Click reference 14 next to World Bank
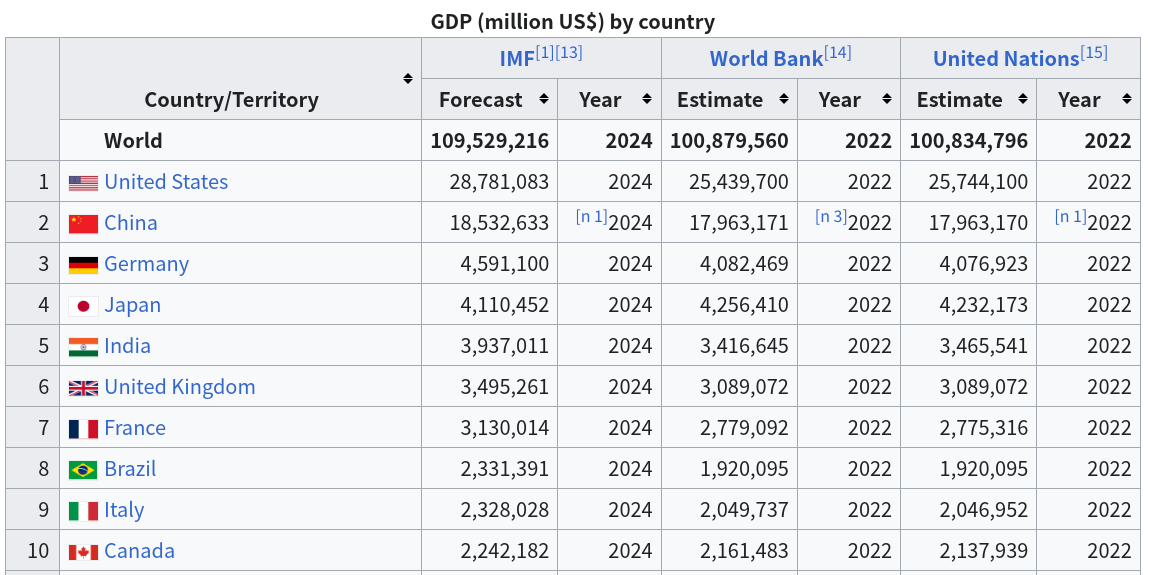1150x575 pixels. pos(838,53)
